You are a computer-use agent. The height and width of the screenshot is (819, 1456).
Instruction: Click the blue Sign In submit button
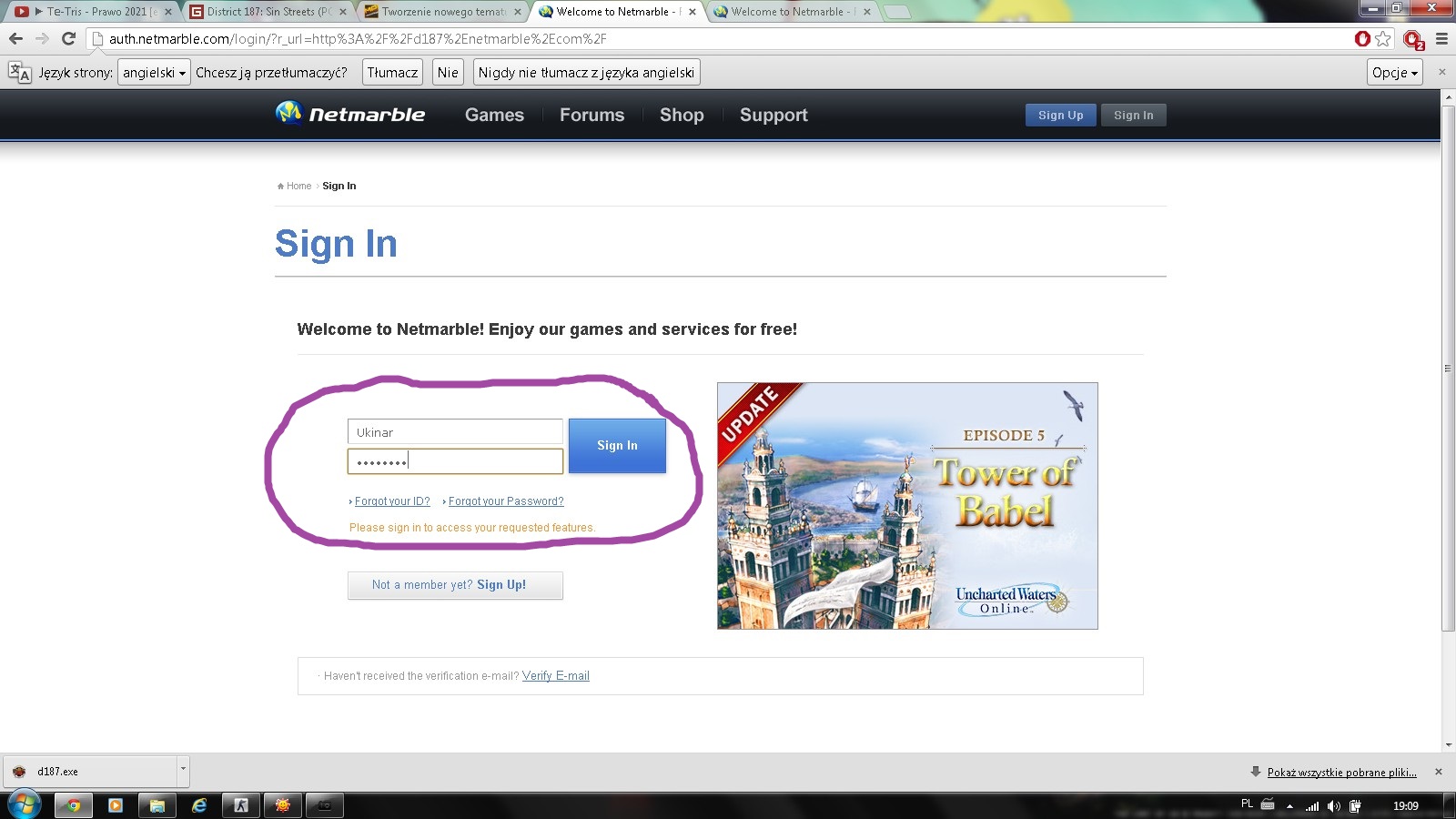click(x=617, y=445)
